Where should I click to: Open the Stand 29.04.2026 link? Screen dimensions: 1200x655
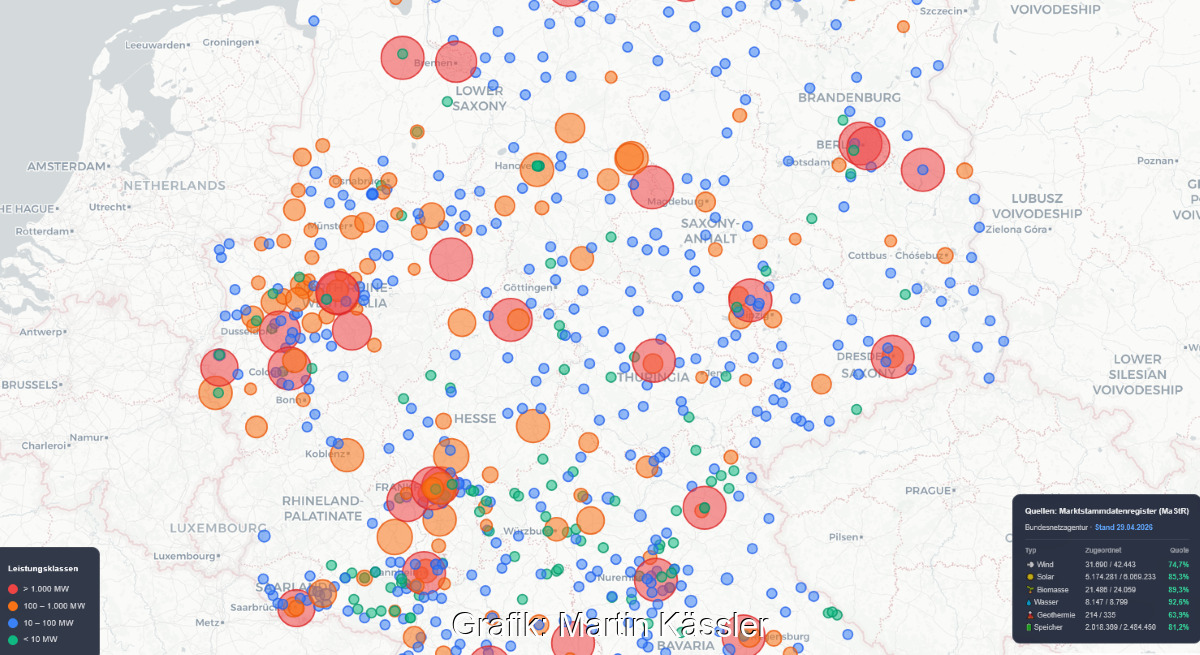tap(1123, 526)
